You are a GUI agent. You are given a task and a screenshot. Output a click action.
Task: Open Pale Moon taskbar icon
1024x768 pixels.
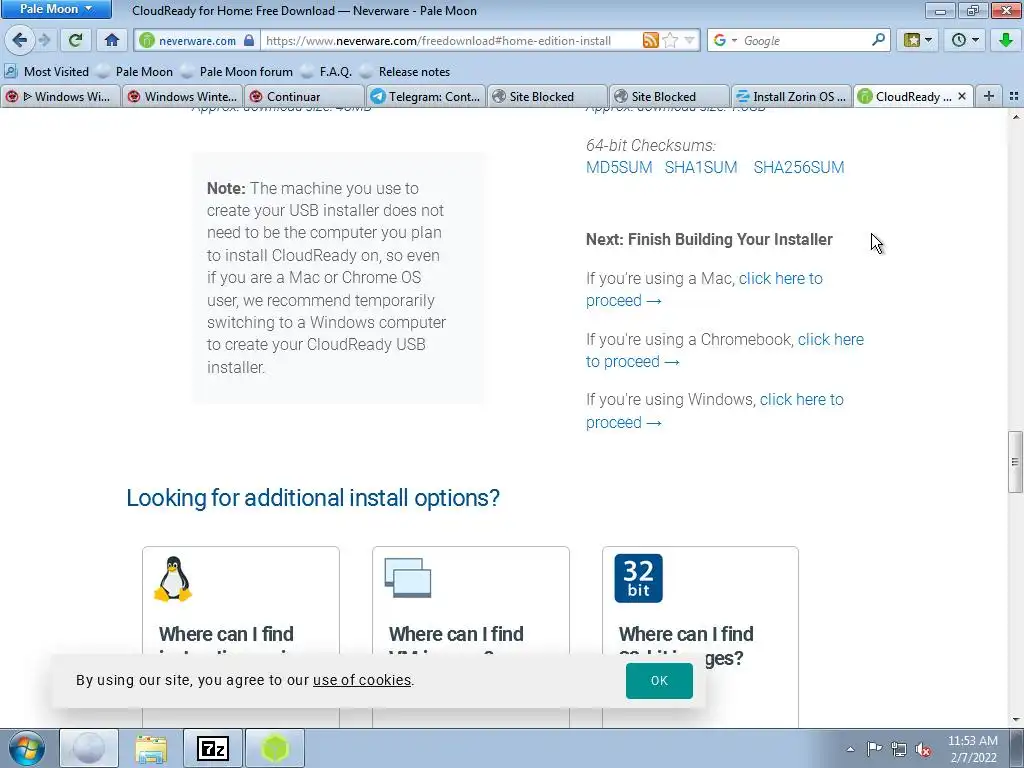[x=89, y=748]
